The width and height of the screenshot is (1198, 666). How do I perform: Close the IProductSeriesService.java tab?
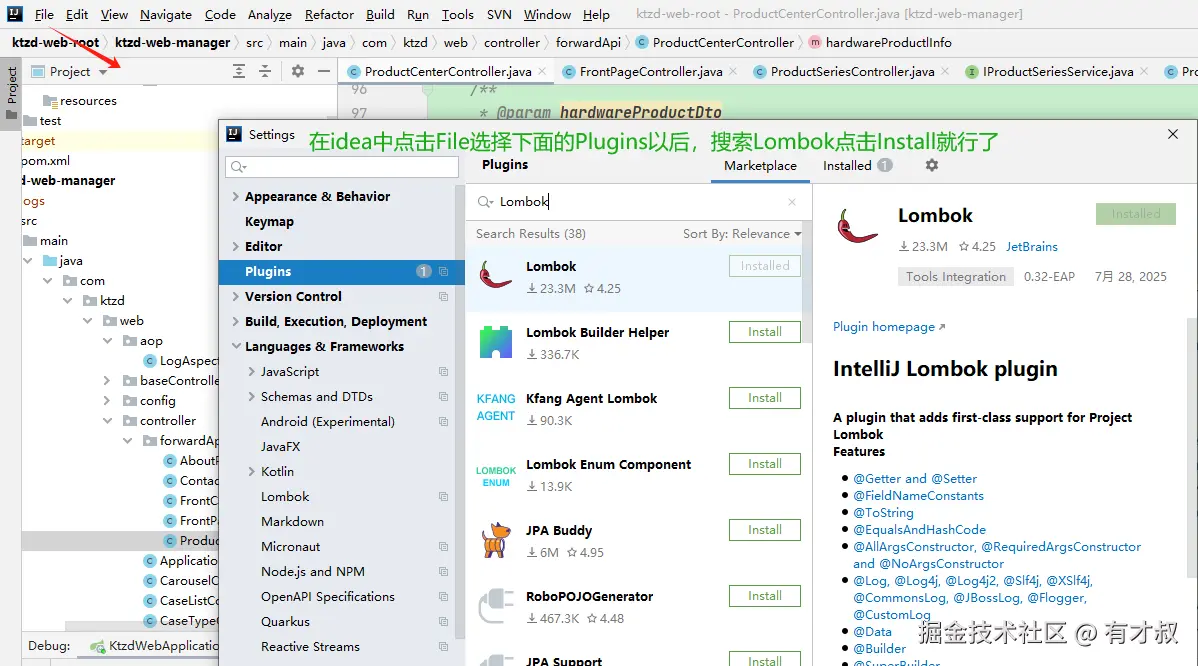point(1144,71)
